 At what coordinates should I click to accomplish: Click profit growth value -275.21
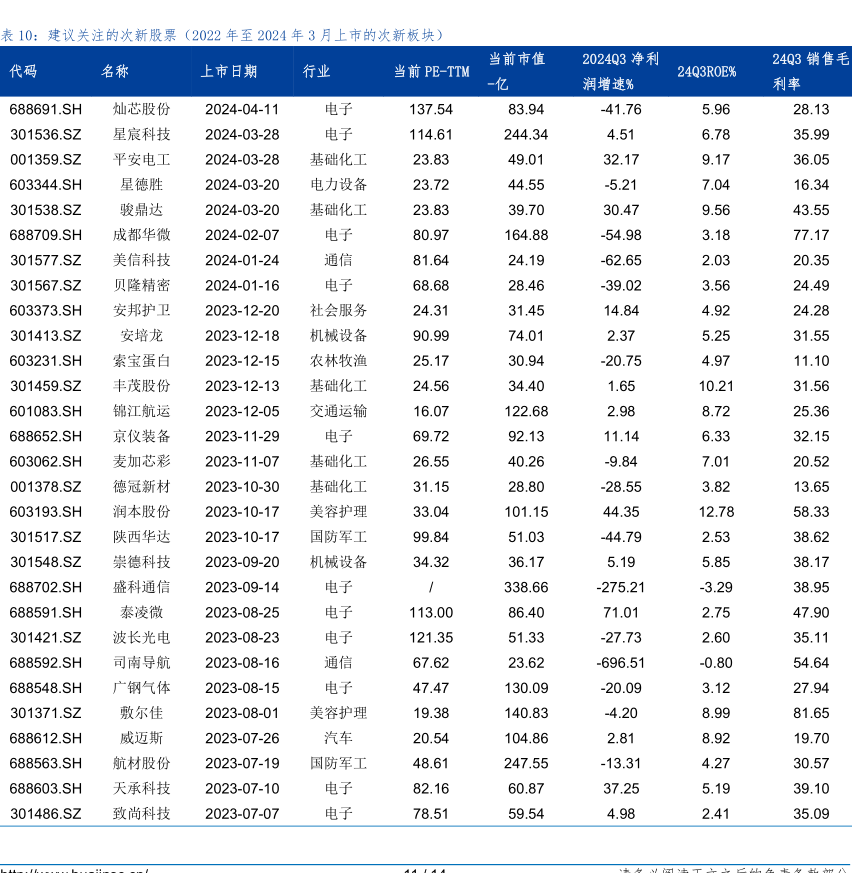coord(621,587)
